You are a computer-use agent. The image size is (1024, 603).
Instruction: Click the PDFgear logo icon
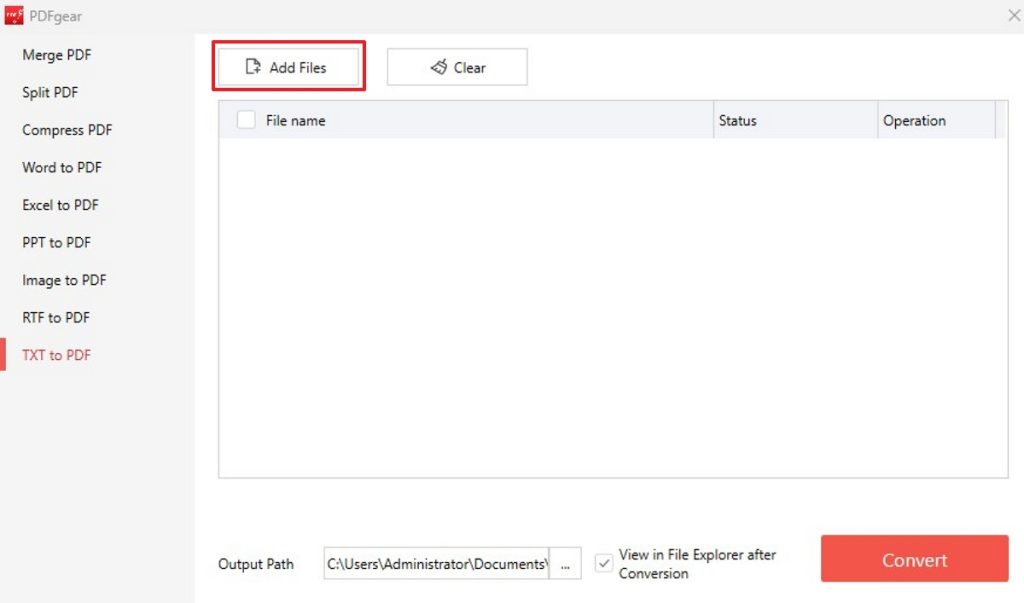12,15
